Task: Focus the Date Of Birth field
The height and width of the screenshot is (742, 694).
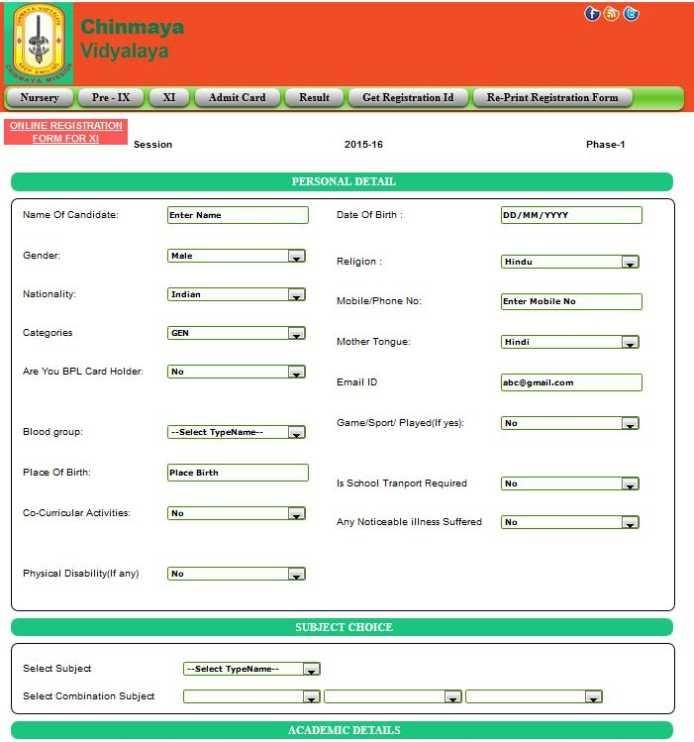Action: pos(571,215)
